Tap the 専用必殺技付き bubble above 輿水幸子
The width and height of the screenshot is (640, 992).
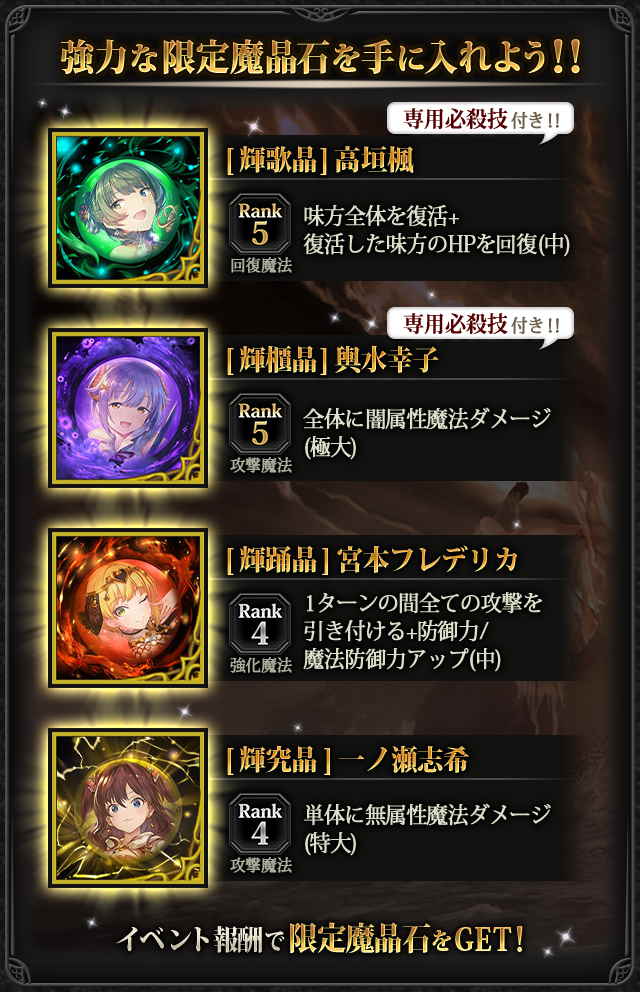(481, 325)
